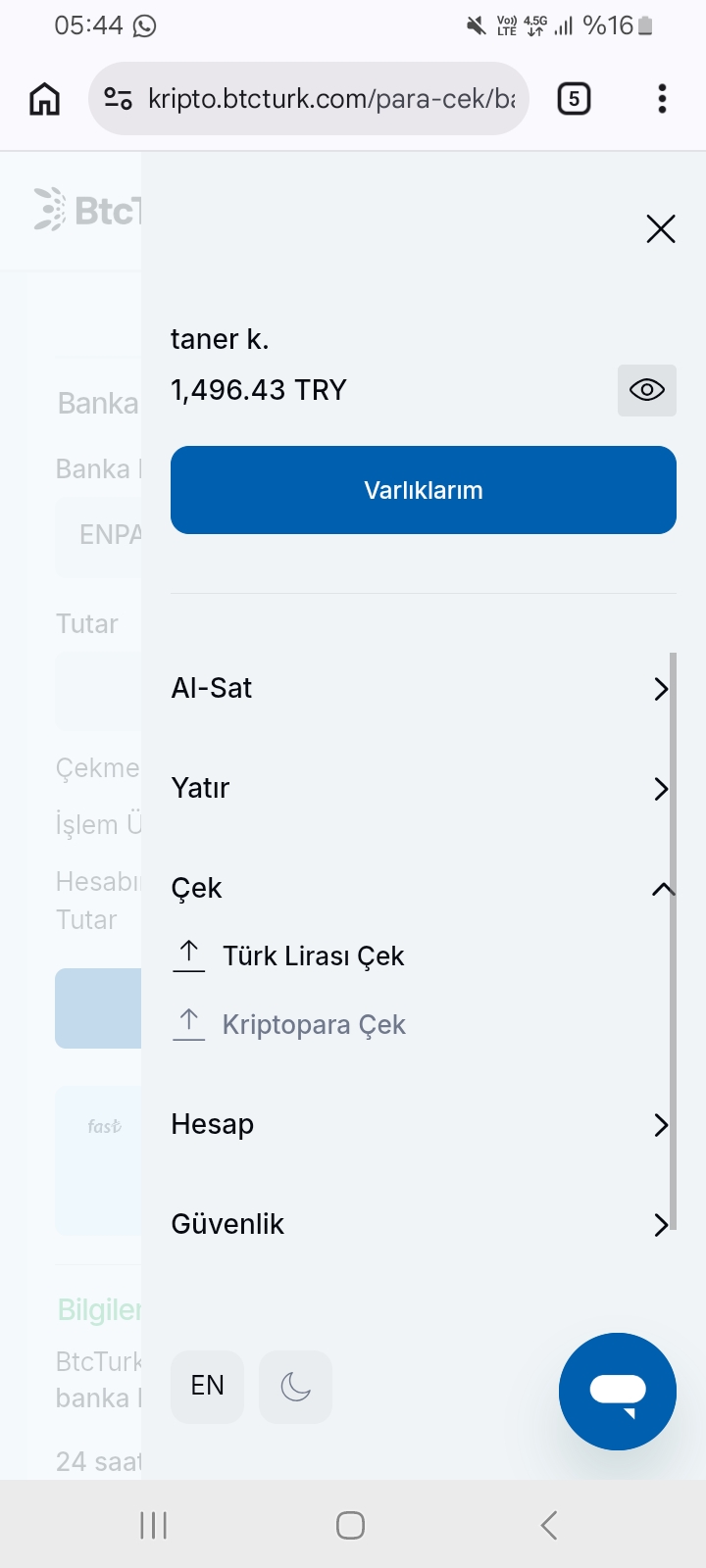
Task: Expand the Yatır deposit section
Action: pos(424,788)
